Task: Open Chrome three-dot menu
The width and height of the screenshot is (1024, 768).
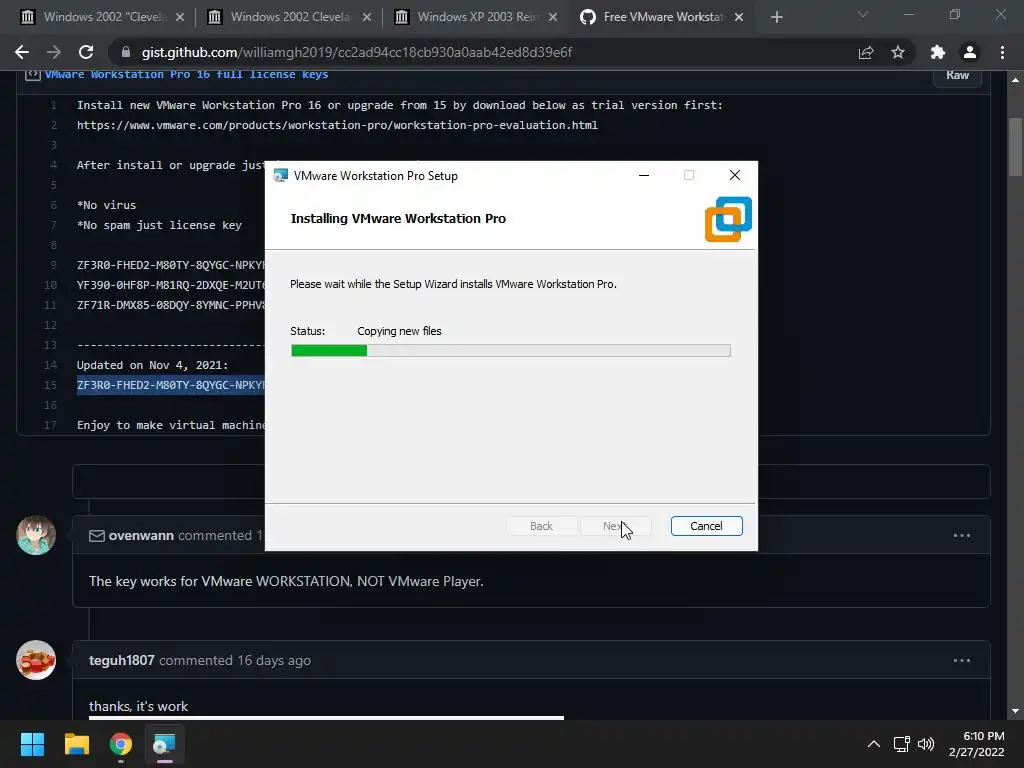Action: coord(1002,52)
